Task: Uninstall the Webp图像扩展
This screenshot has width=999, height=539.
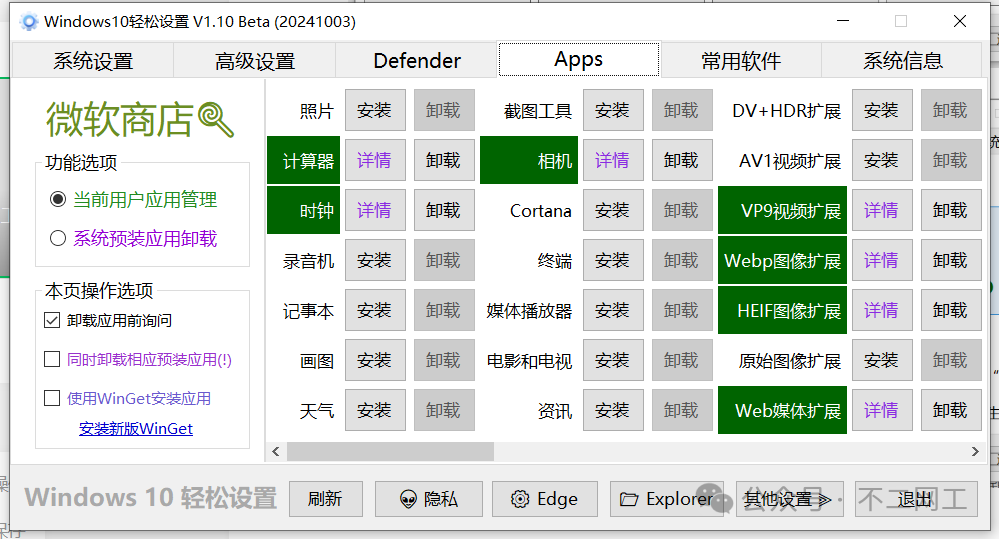Action: coord(951,260)
